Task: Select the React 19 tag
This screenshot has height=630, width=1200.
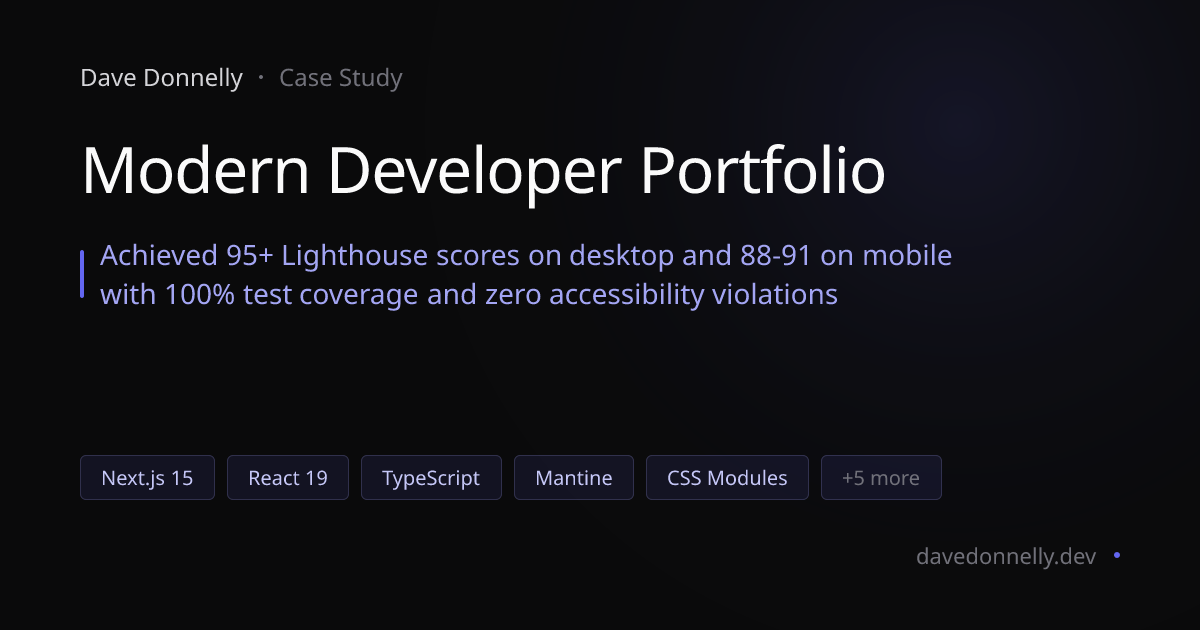Action: [288, 478]
